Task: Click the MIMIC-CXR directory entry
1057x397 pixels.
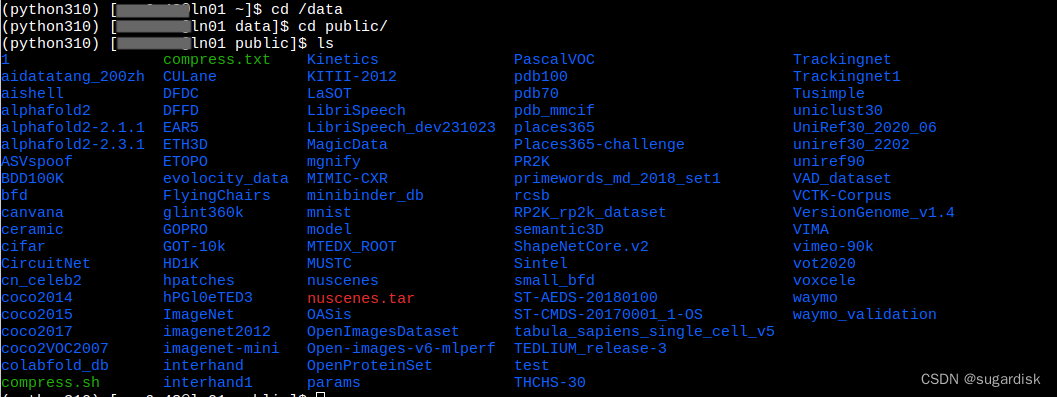Action: [x=347, y=179]
